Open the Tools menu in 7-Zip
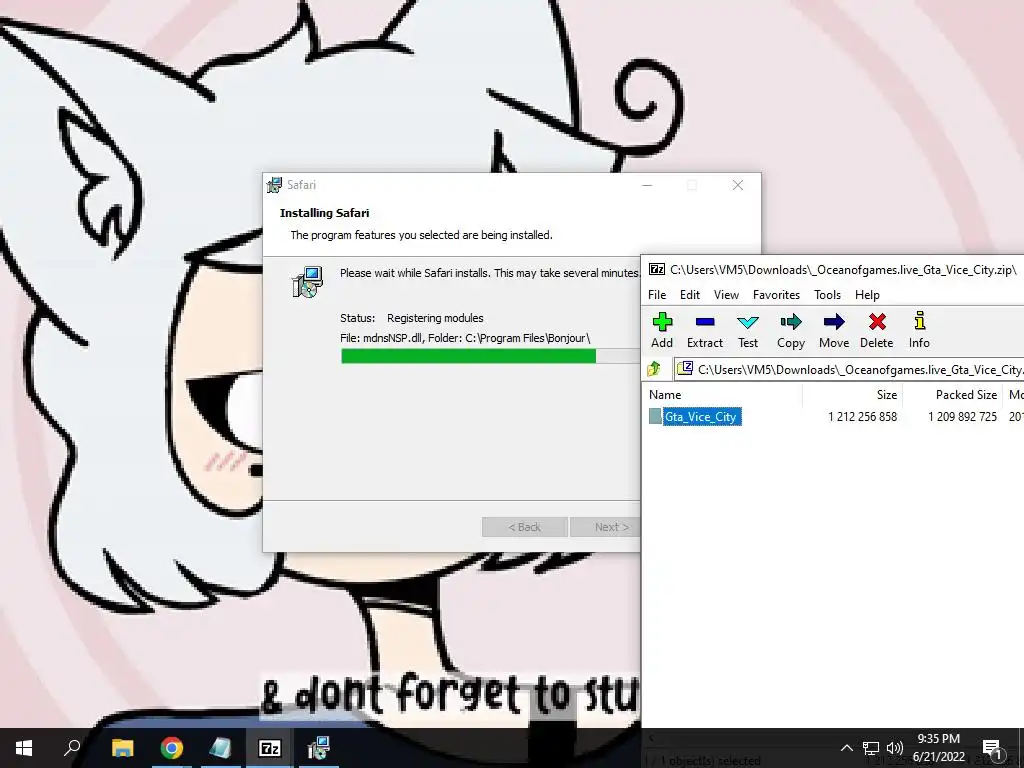Viewport: 1024px width, 768px height. (827, 295)
